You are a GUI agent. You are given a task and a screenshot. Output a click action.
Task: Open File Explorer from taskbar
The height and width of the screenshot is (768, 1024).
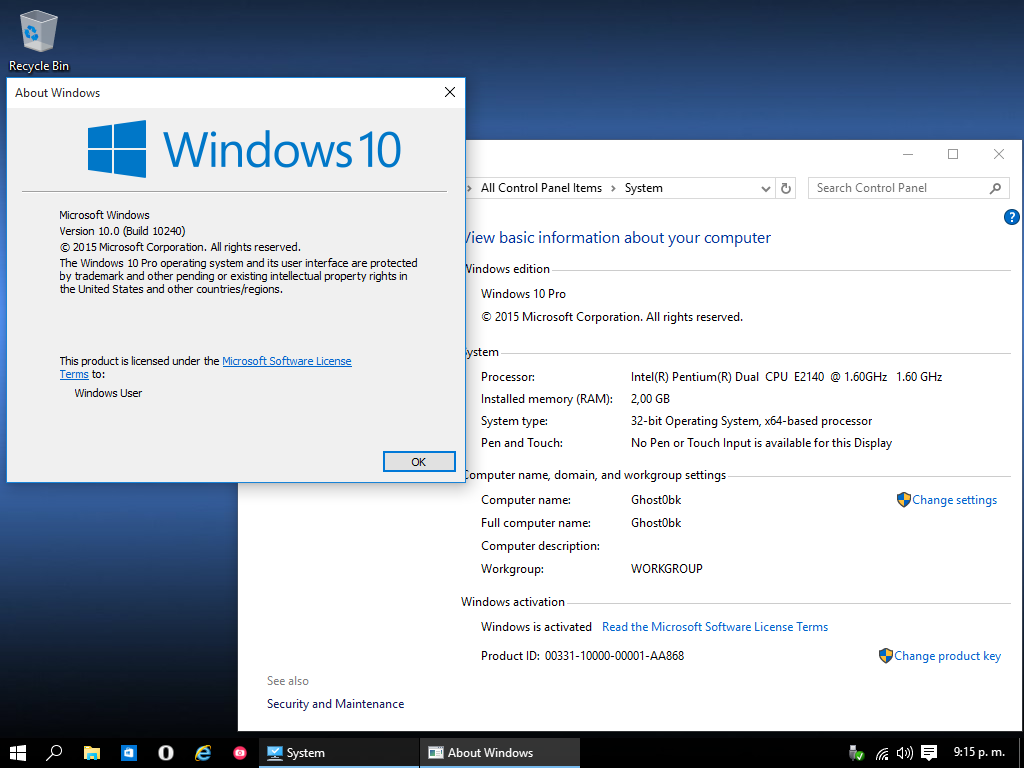pos(91,753)
